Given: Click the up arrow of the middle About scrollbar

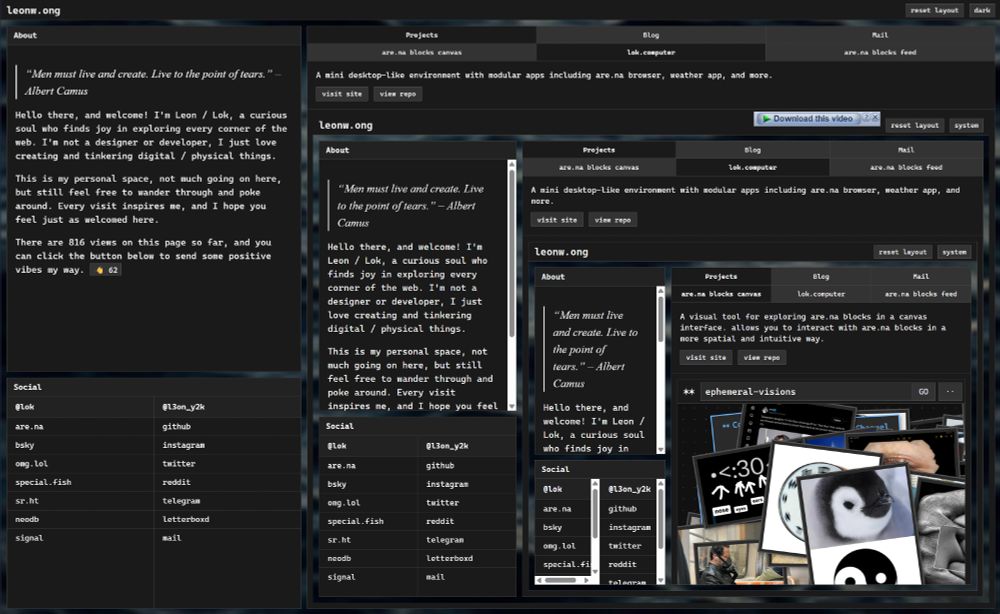Looking at the screenshot, I should (511, 164).
